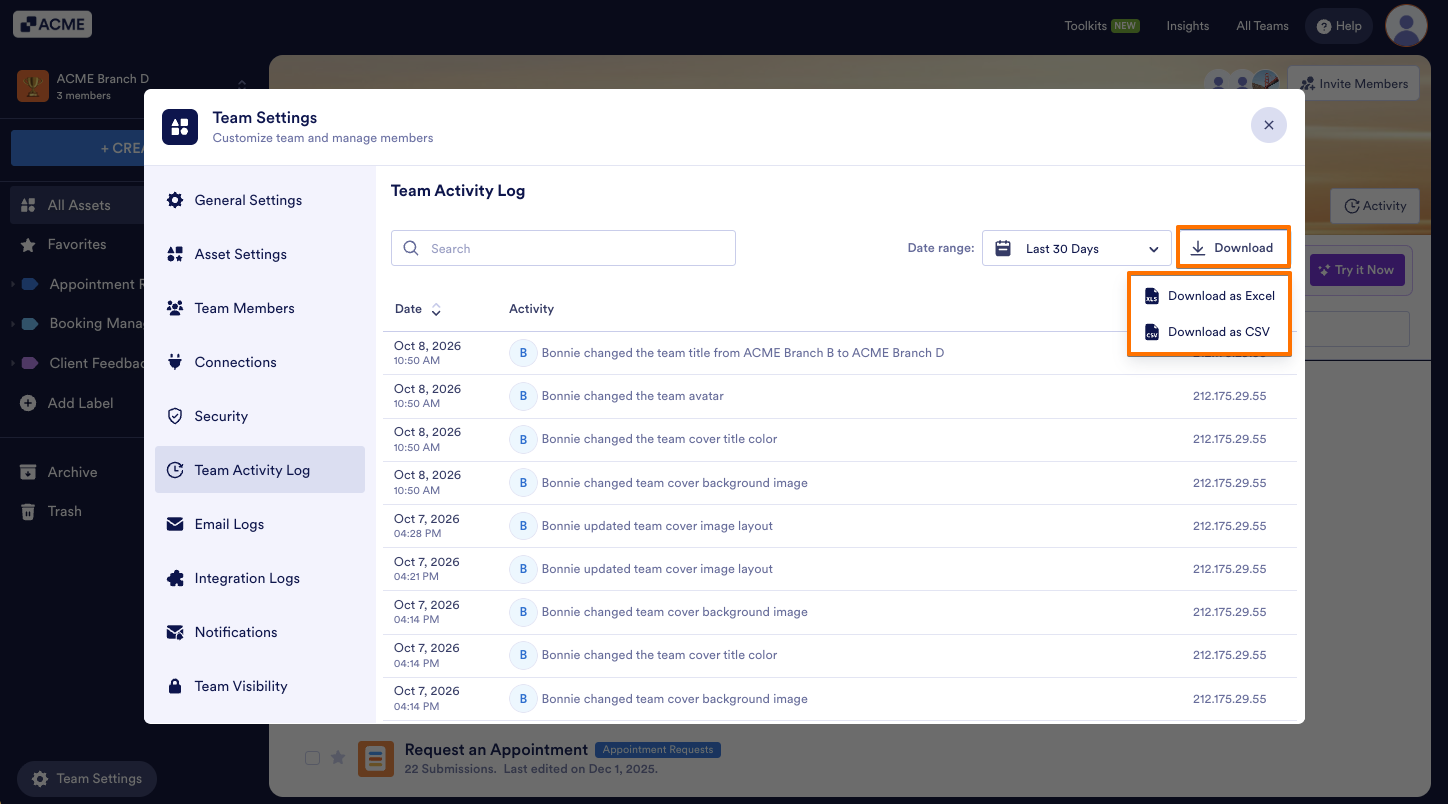Click the ACME Branch D trophy avatar
The image size is (1448, 804).
click(x=33, y=86)
